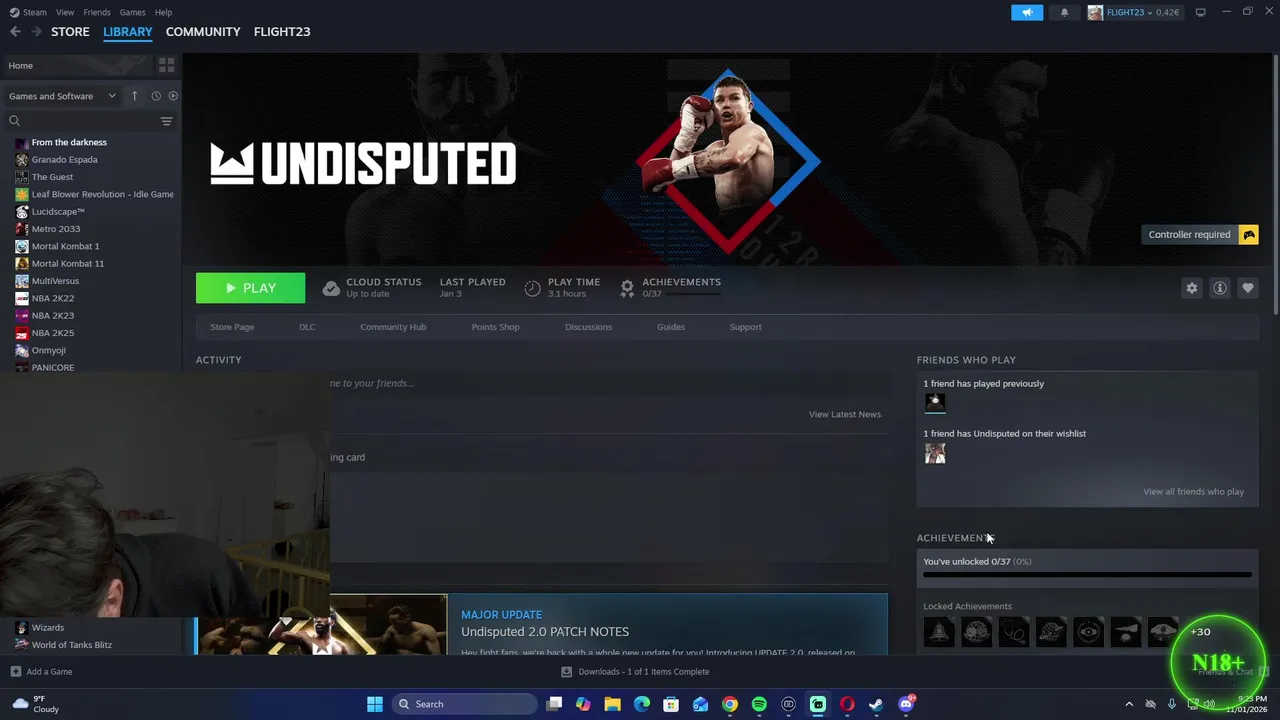Click the PLAY TIME clock icon
The image size is (1280, 720).
tap(533, 288)
